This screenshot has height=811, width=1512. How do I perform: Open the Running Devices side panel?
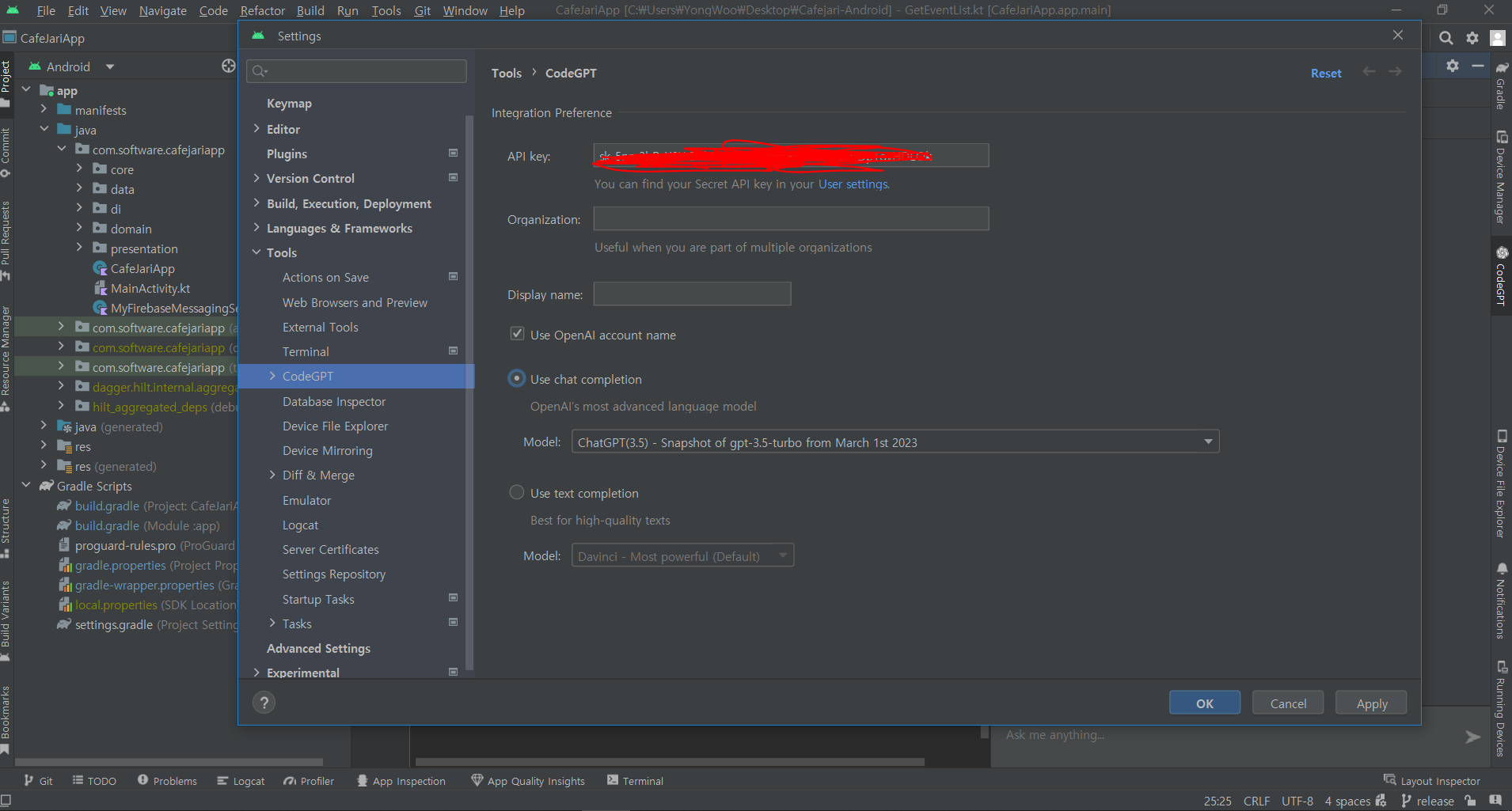click(1501, 709)
